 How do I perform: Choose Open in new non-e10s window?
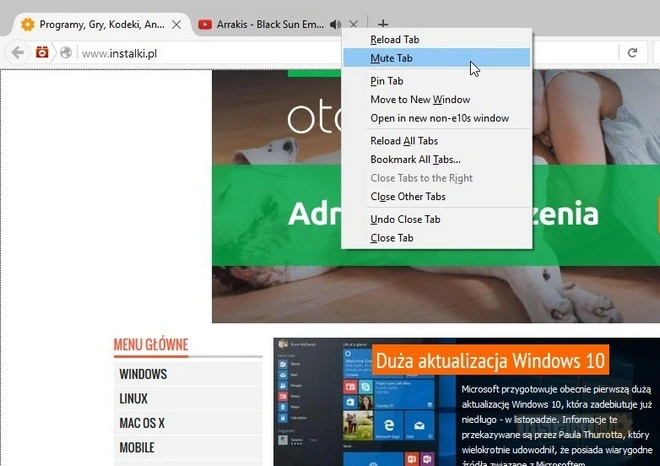(439, 118)
